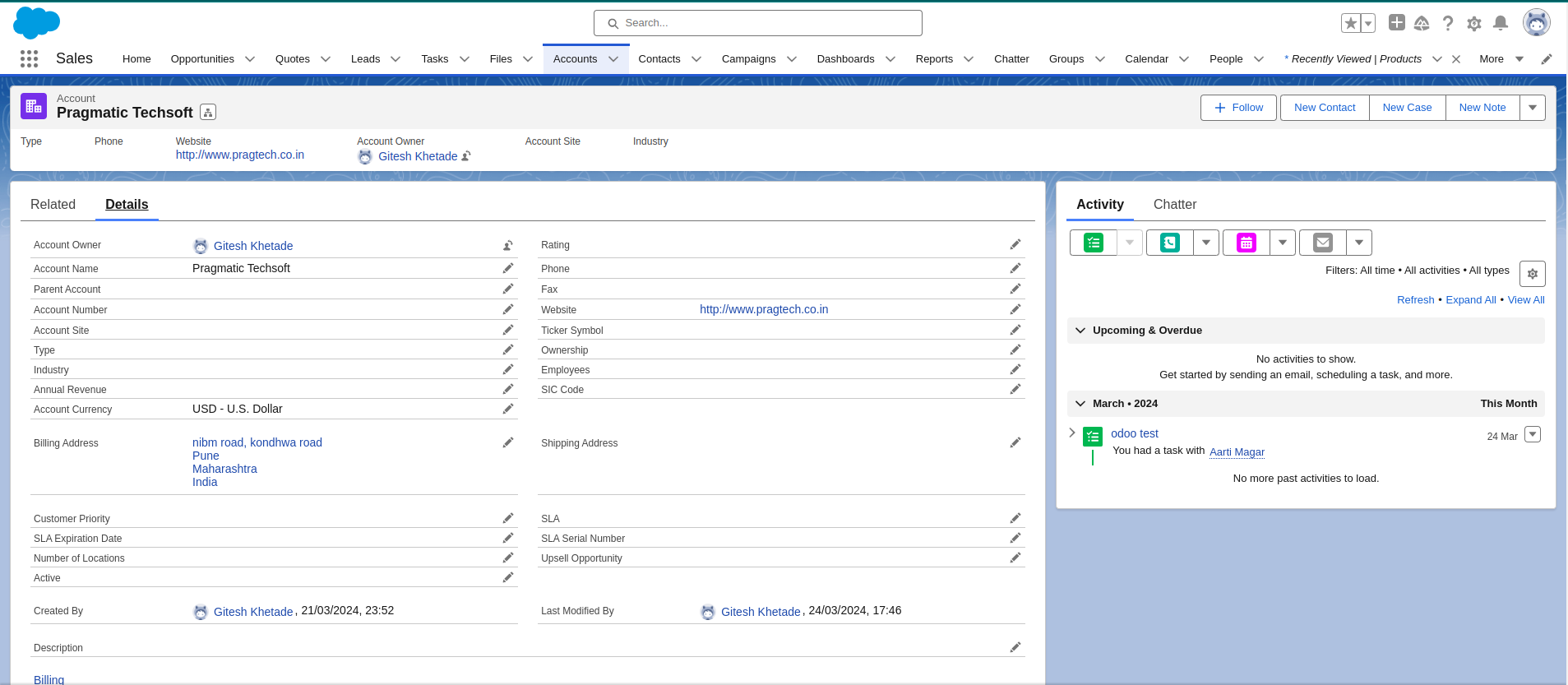The image size is (1568, 685).
Task: Edit the Active field pencil
Action: click(508, 577)
